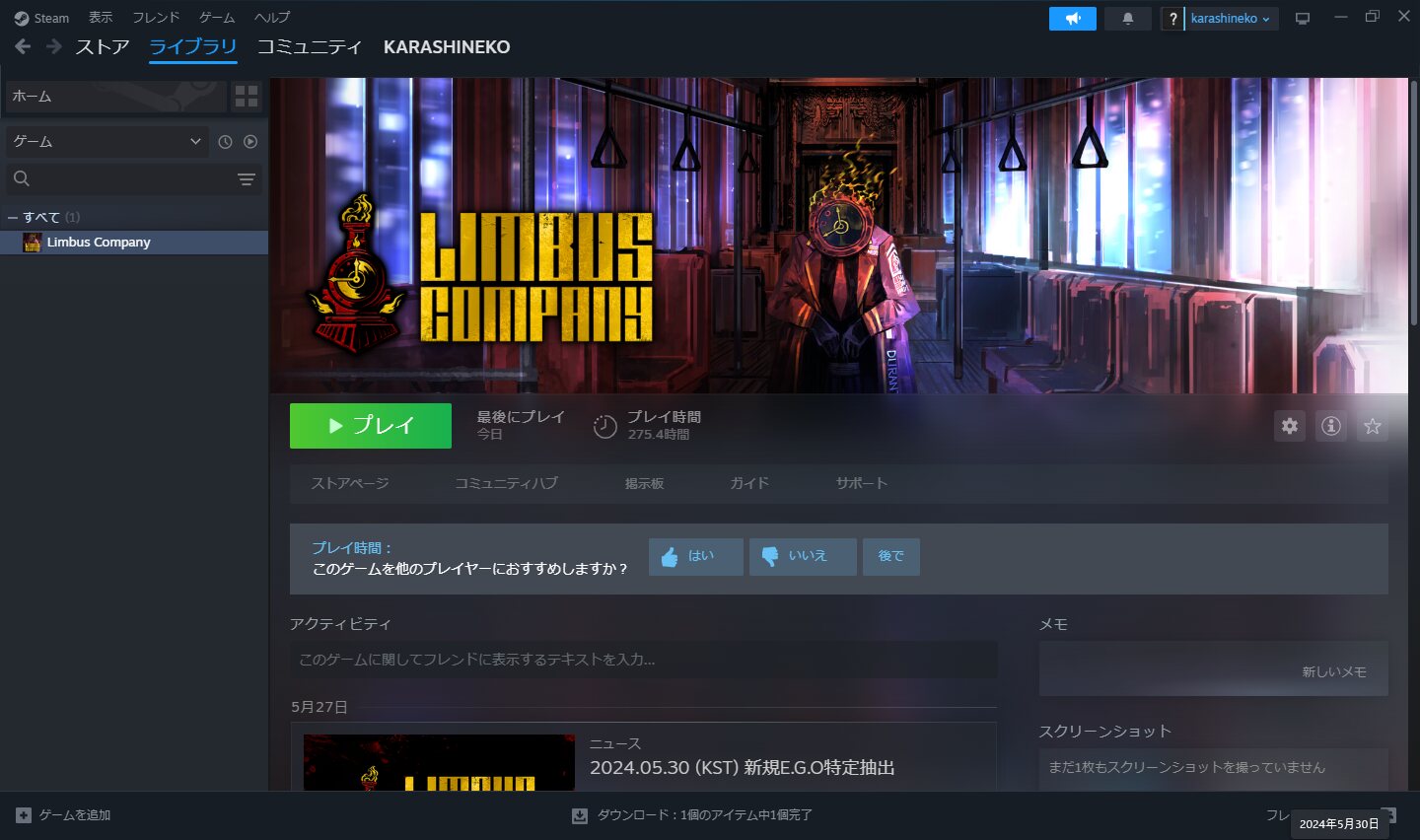Go forward with the right arrow

pos(54,46)
